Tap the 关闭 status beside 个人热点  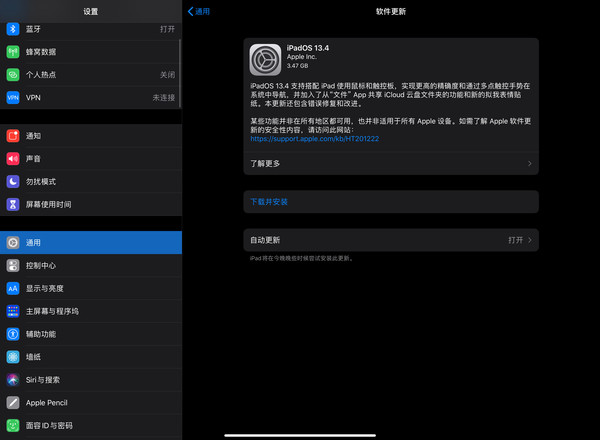(x=167, y=75)
